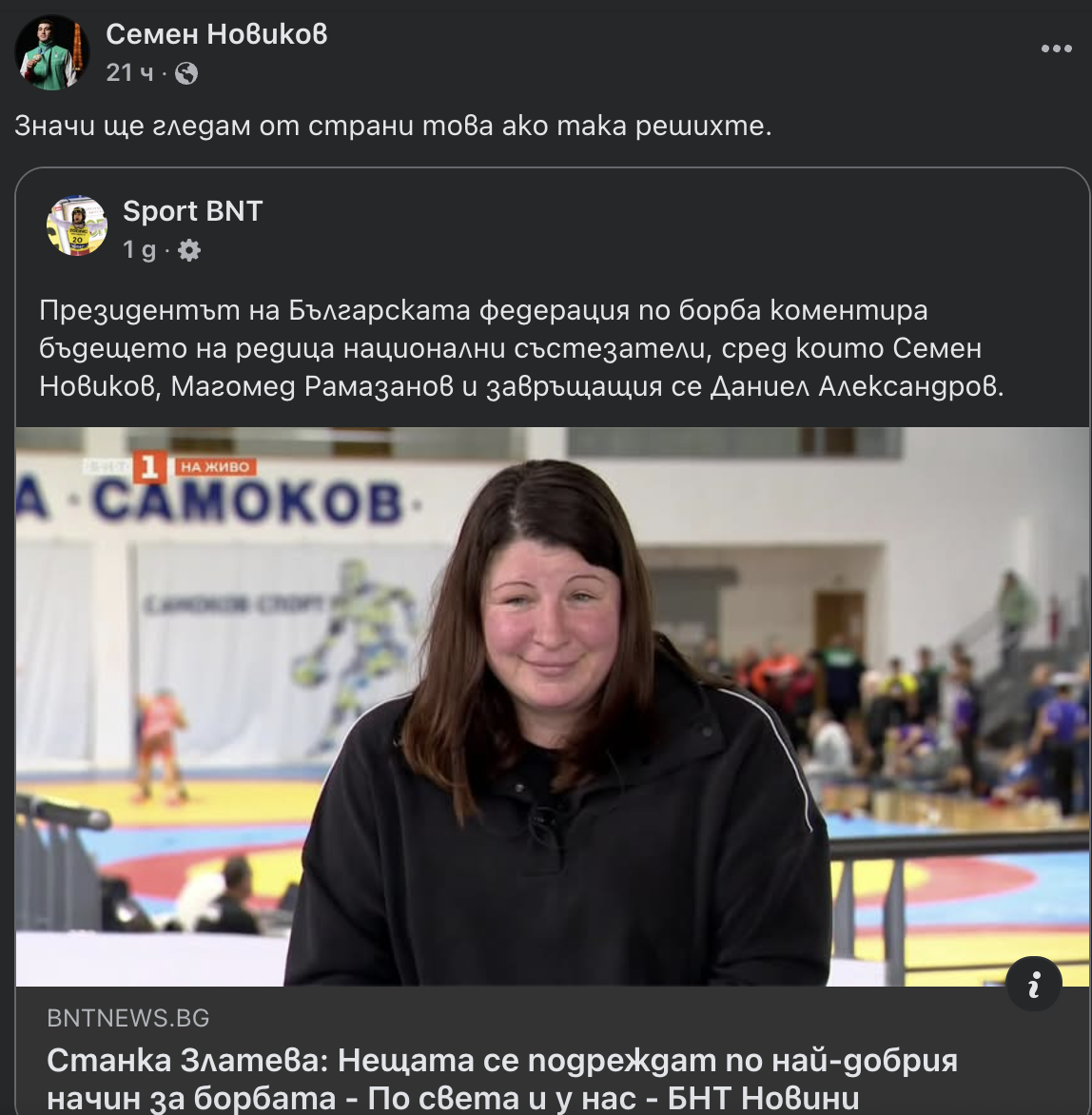Open the shared post via its 1 g timestamp
The height and width of the screenshot is (1115, 1092).
click(x=139, y=250)
